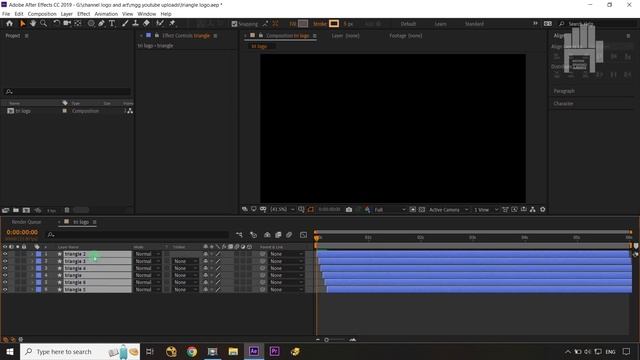Select the Brush tool

(125, 24)
